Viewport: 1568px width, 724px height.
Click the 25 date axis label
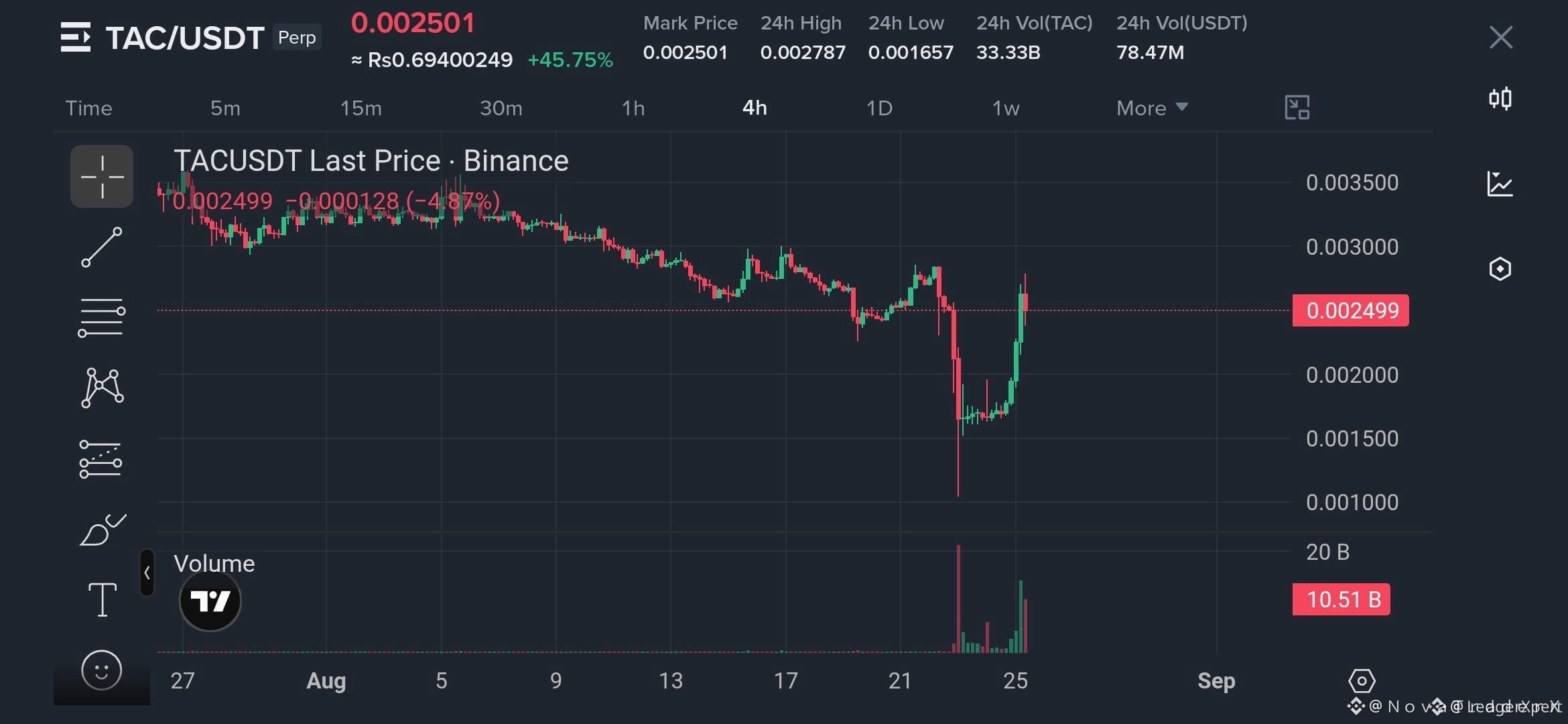point(1015,681)
